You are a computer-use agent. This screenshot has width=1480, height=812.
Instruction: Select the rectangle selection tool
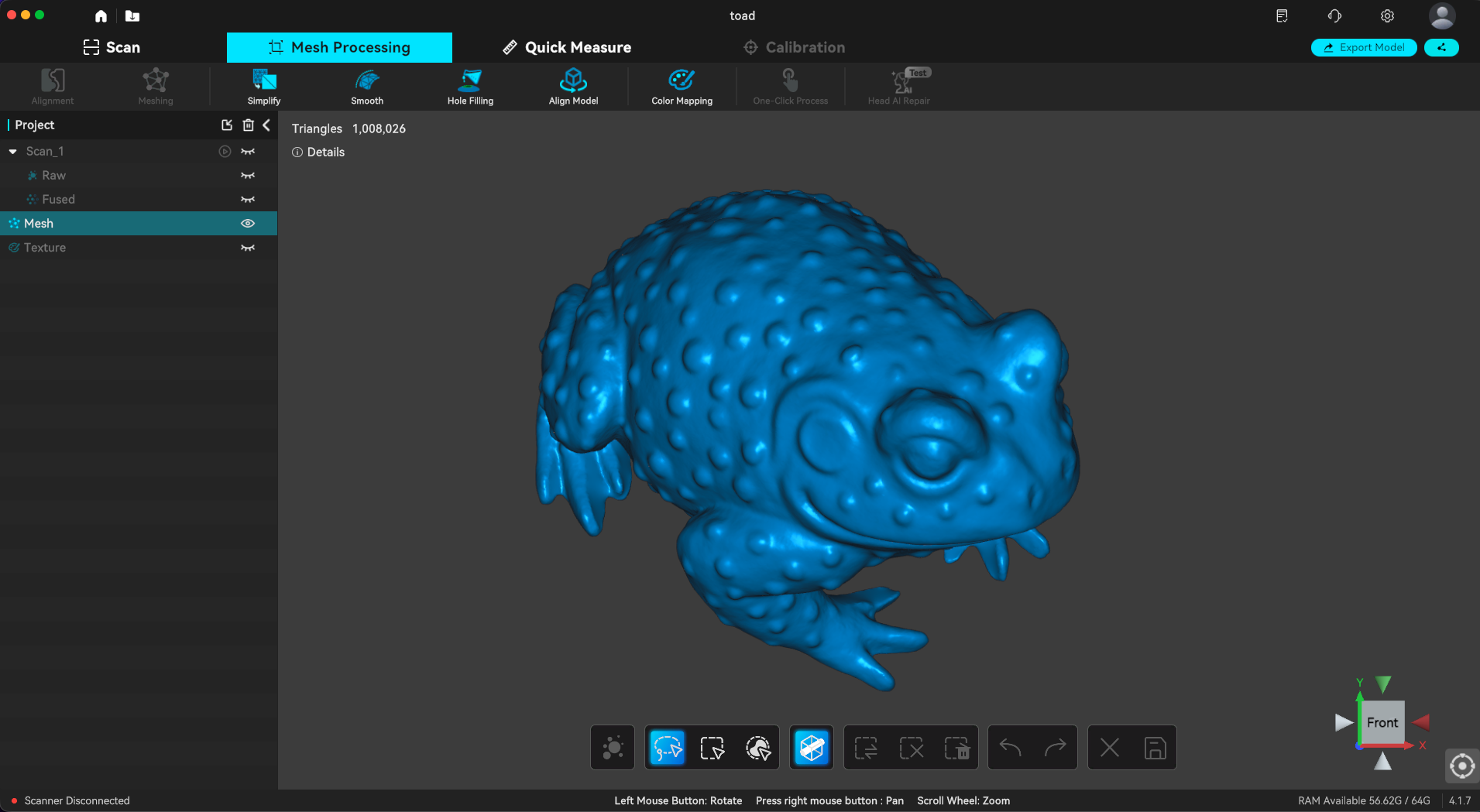[712, 748]
